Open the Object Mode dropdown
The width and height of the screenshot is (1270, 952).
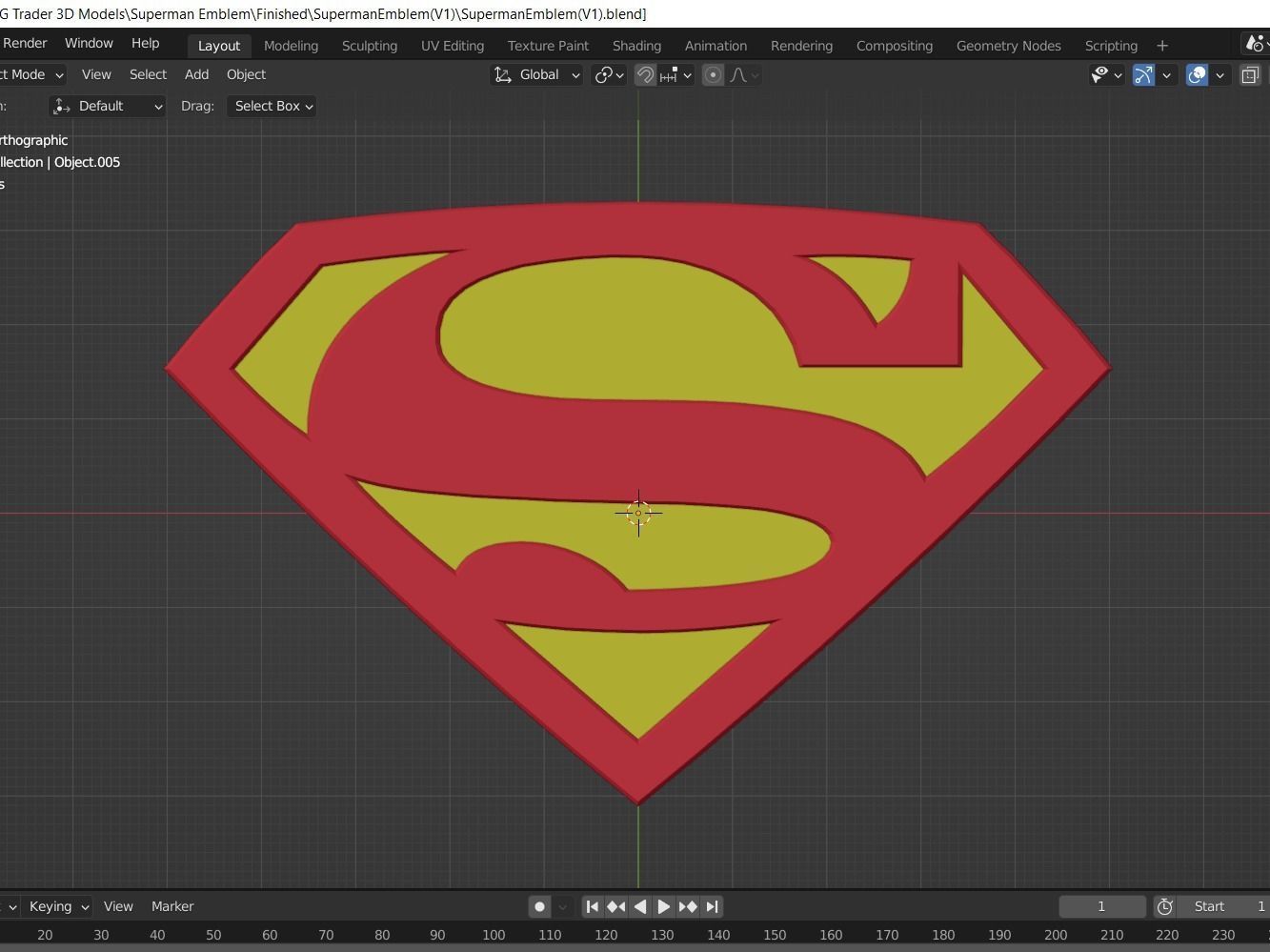[31, 74]
